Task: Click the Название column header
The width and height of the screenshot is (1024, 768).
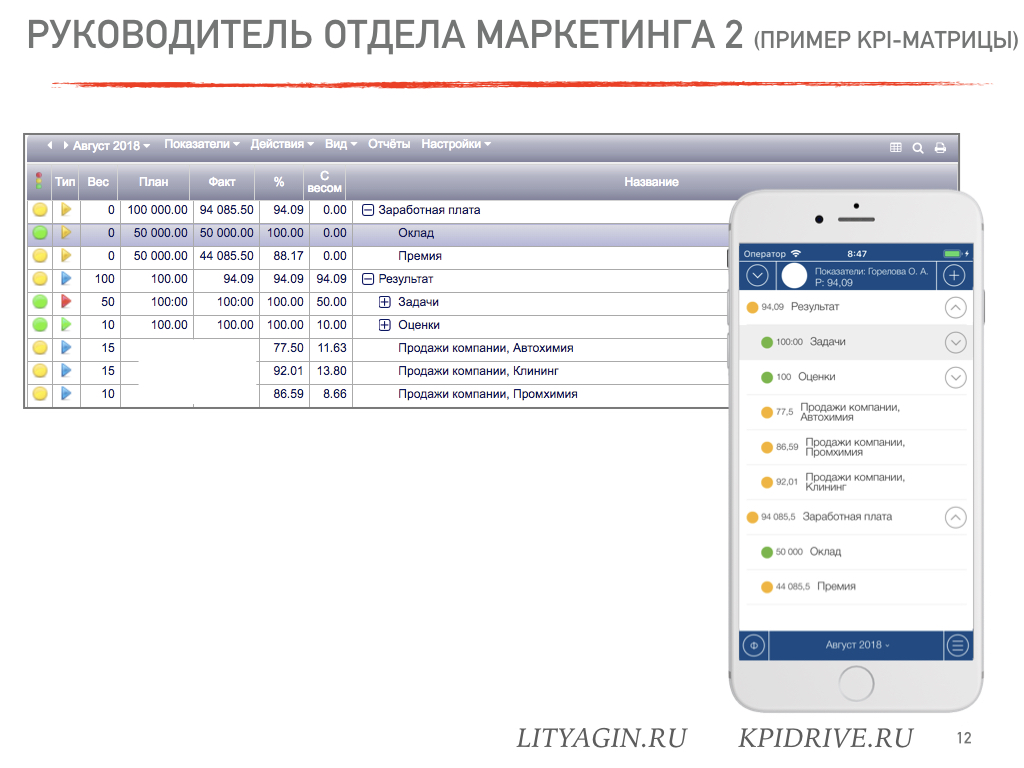Action: point(651,182)
